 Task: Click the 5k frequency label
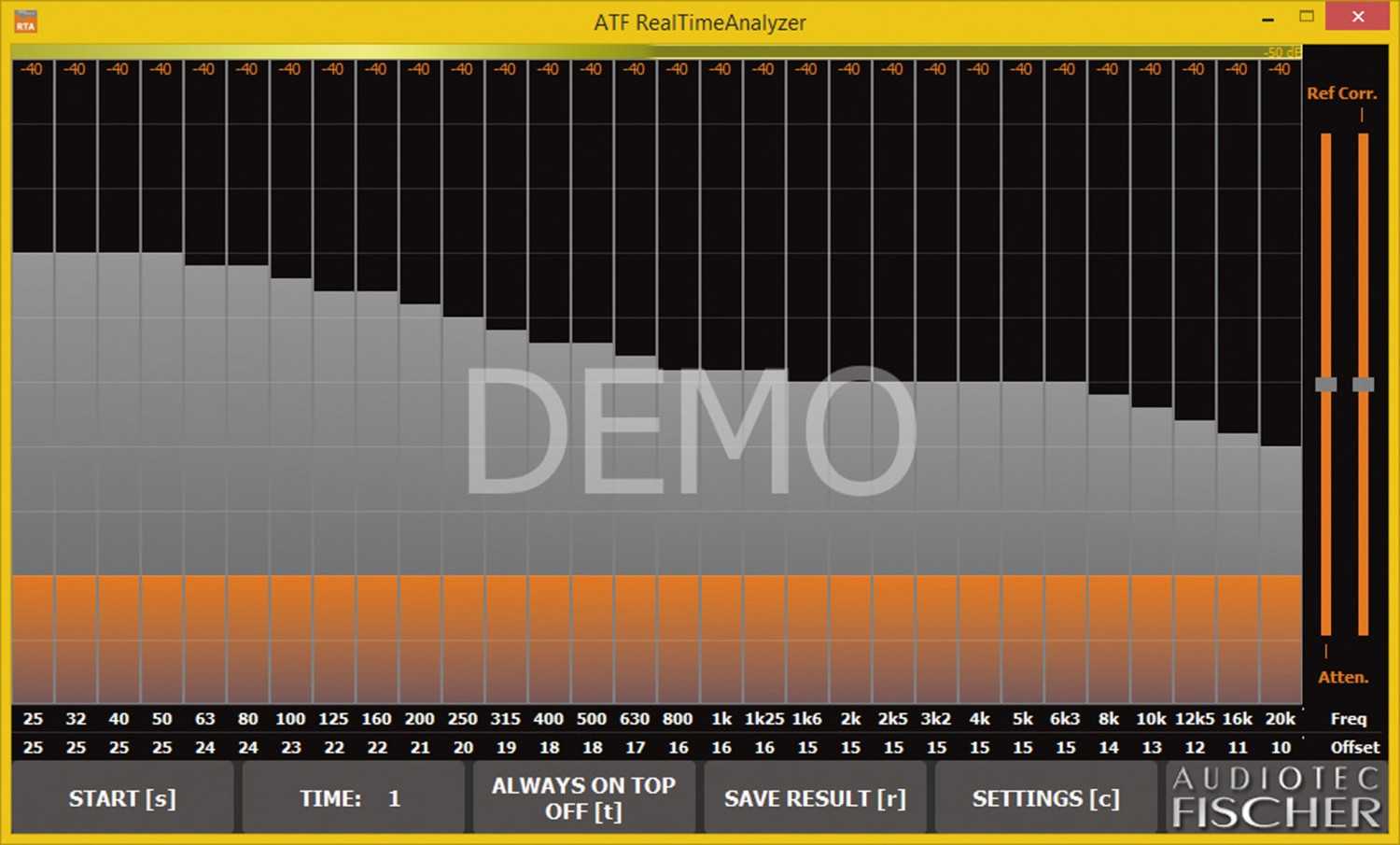[x=1023, y=719]
